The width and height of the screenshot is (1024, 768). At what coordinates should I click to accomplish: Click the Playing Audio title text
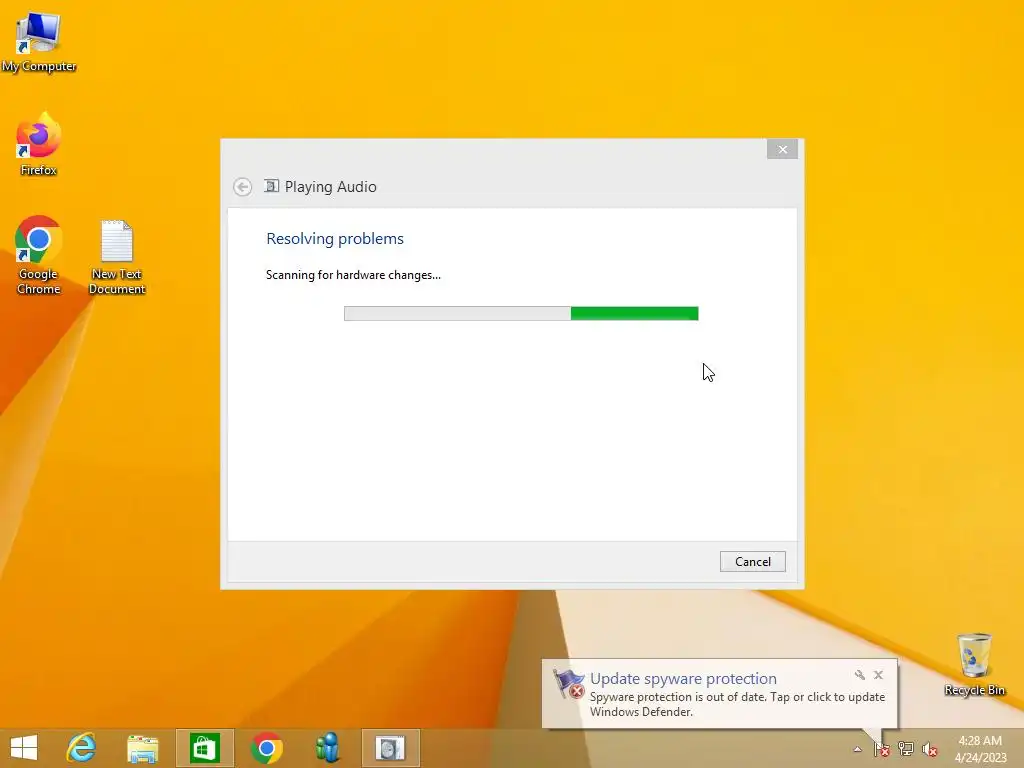[x=330, y=187]
